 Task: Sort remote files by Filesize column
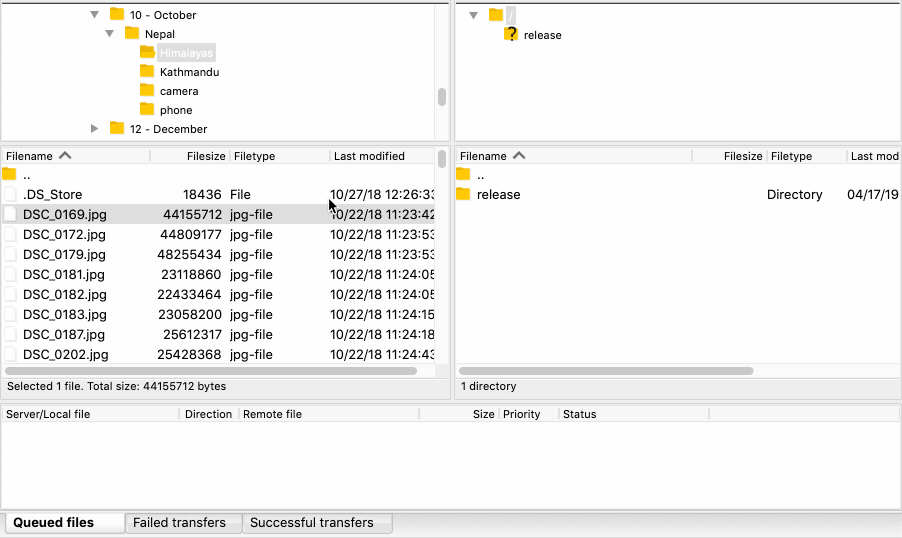[x=729, y=156]
